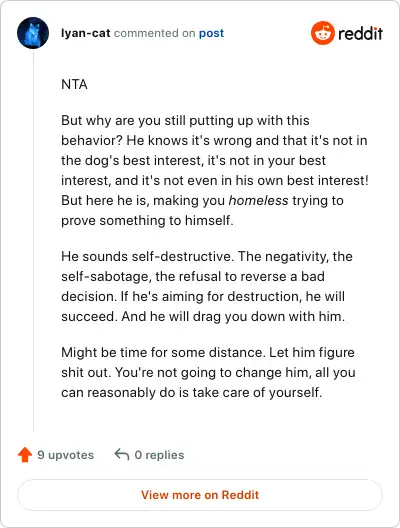
Task: Click the "reddit" wordmark text
Action: (360, 33)
